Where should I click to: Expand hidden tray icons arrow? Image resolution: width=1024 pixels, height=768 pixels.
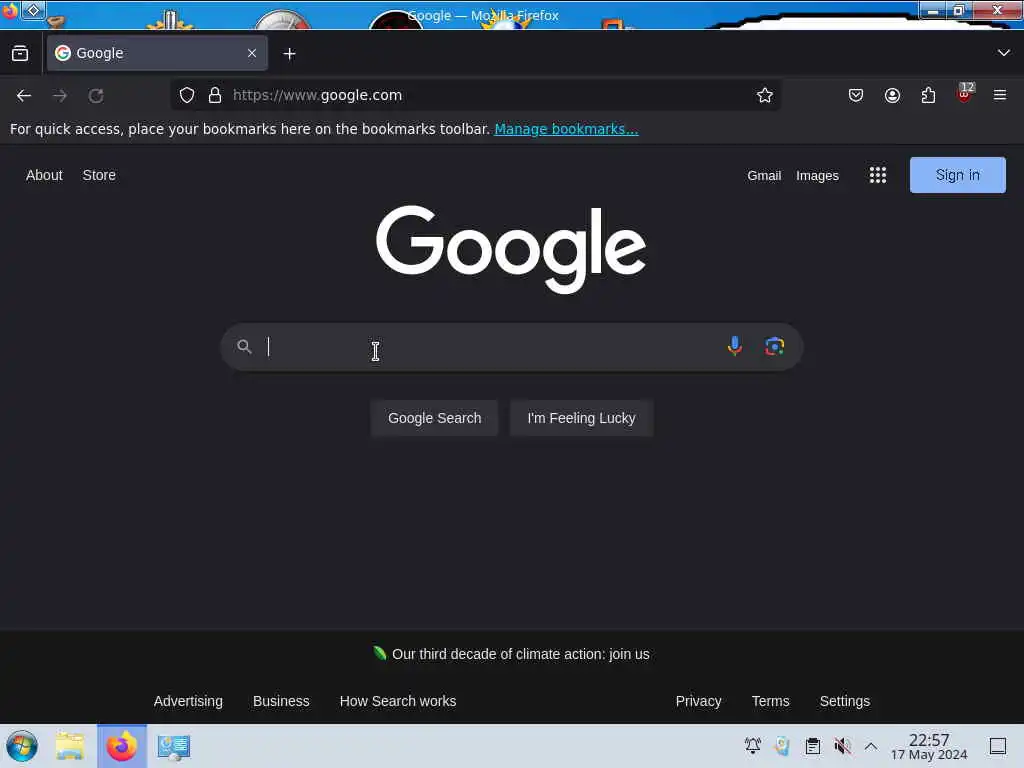click(871, 745)
